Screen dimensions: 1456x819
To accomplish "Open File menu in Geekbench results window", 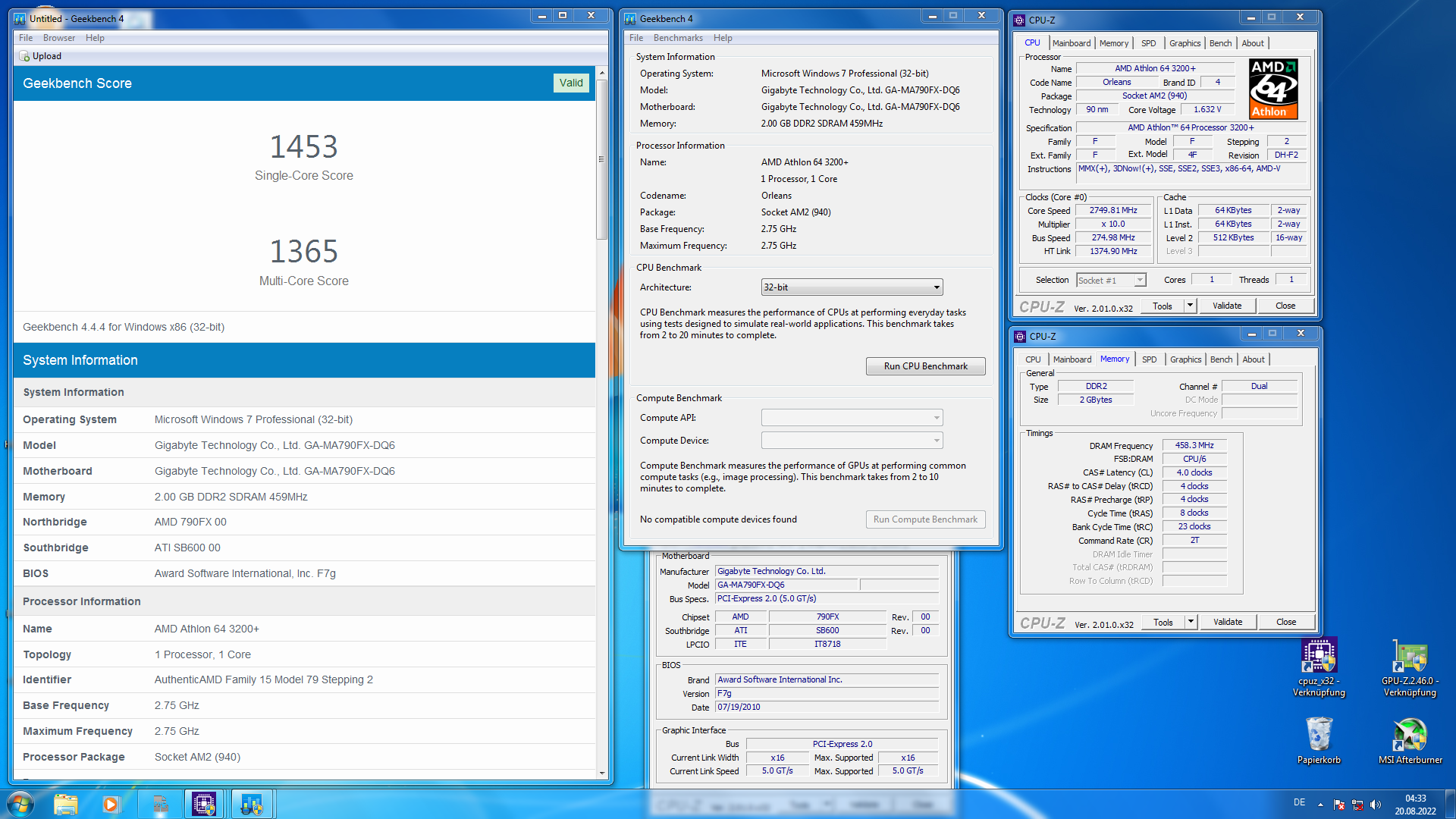I will 26,38.
